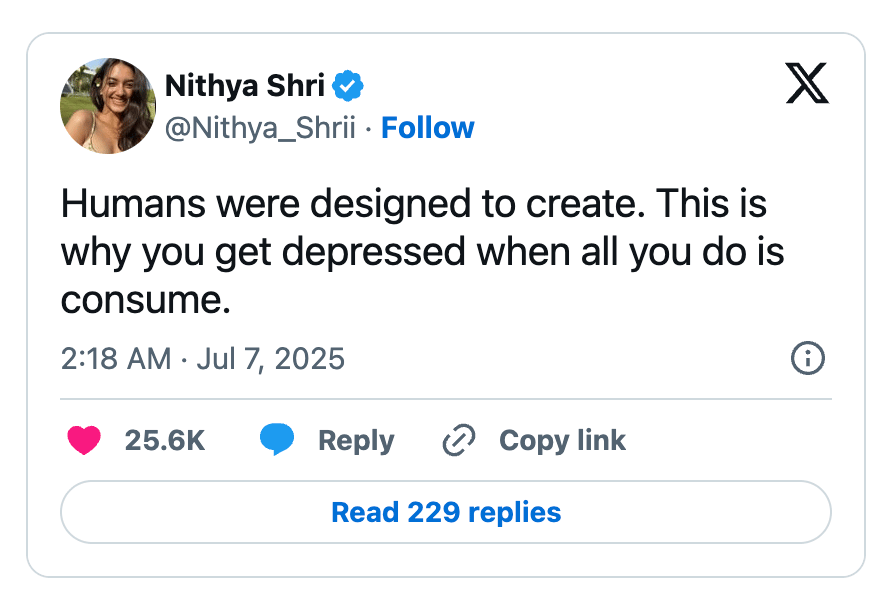Click the 2:18 AM time
Viewport: 896px width, 610px height.
pos(116,359)
